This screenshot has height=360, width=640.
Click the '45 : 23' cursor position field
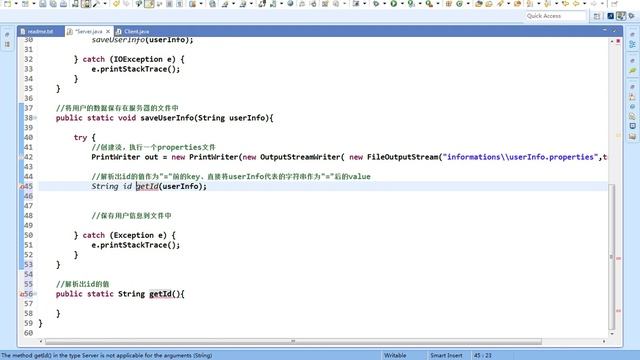[482, 356]
